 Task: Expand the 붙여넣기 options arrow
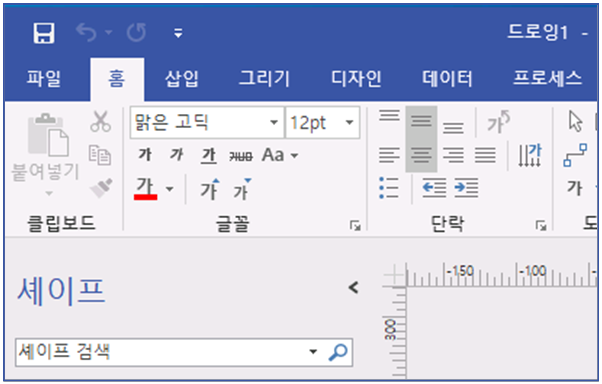click(x=49, y=193)
